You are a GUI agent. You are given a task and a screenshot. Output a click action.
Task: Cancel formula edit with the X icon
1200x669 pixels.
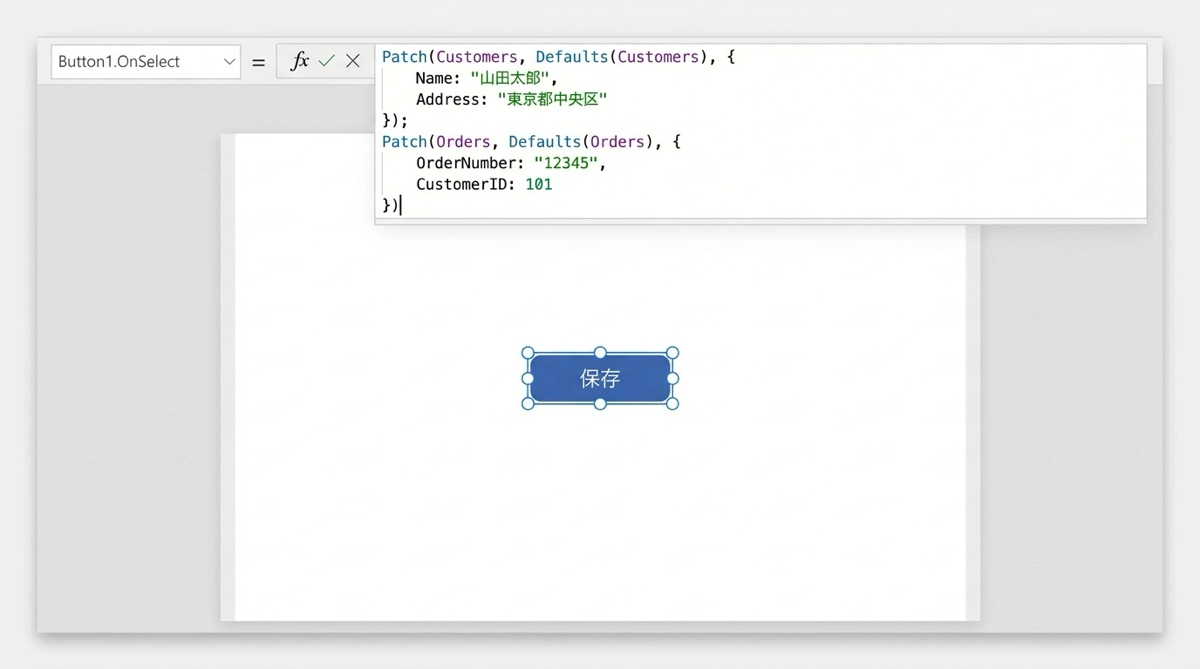click(353, 61)
